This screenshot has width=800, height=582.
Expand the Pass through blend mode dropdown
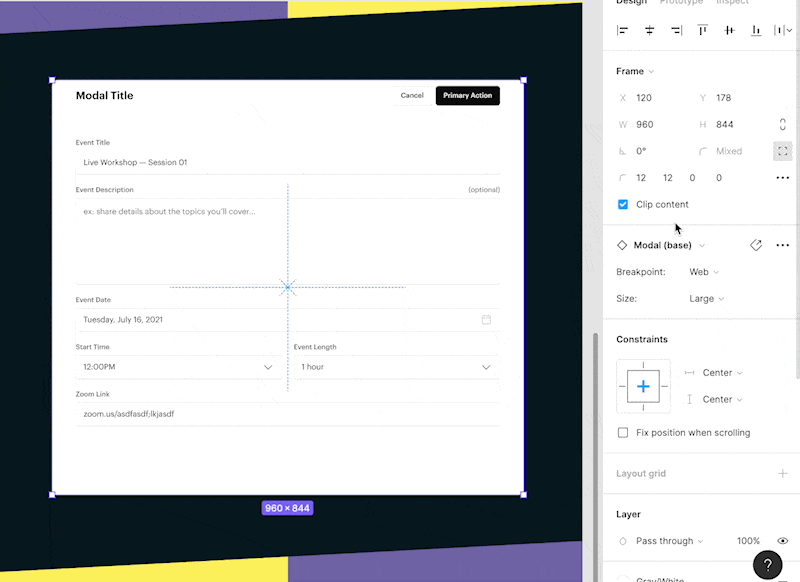[x=668, y=541]
